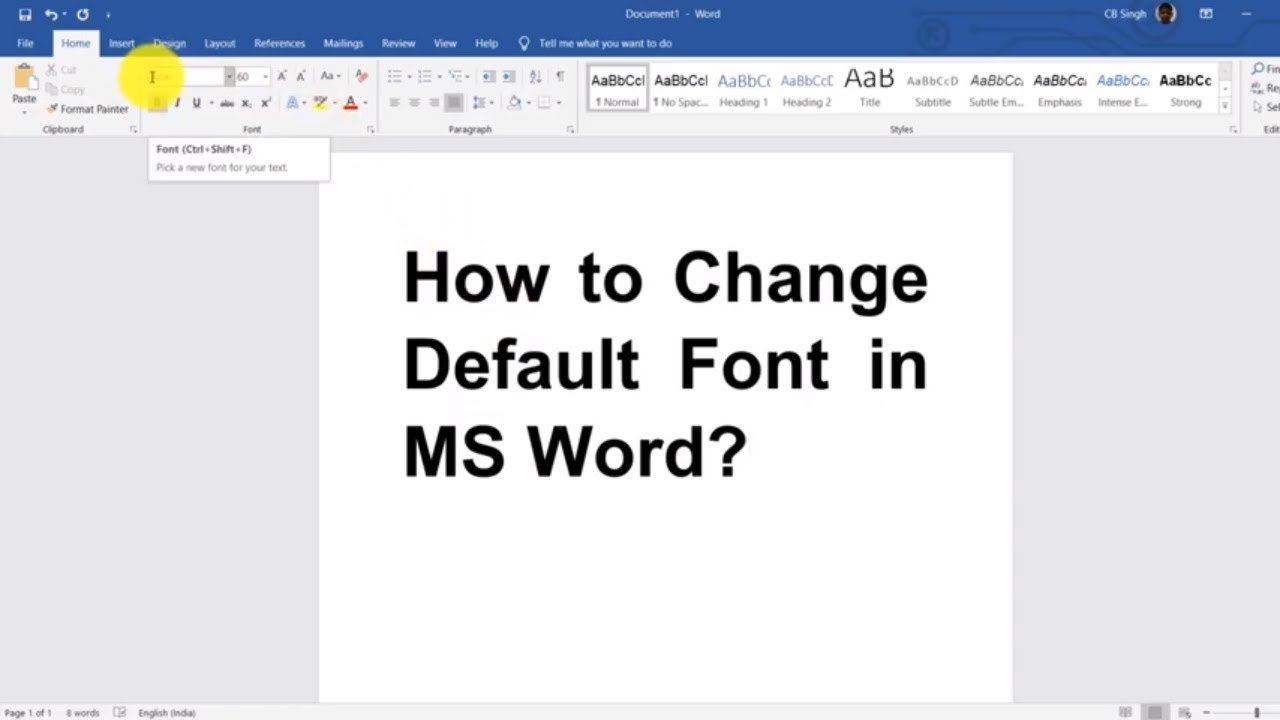Switch to the Review tab
The image size is (1280, 720).
coord(398,43)
